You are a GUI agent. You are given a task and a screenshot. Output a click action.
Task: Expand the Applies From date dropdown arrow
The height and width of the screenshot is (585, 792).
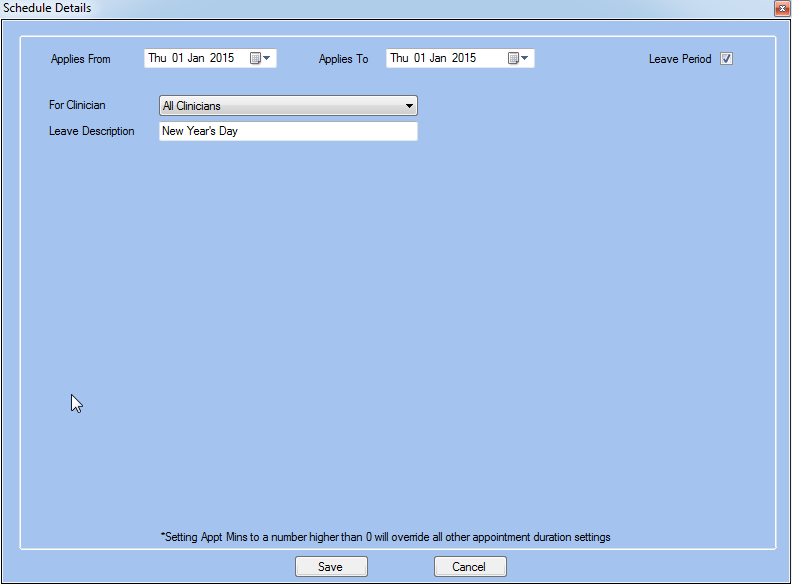tap(267, 59)
